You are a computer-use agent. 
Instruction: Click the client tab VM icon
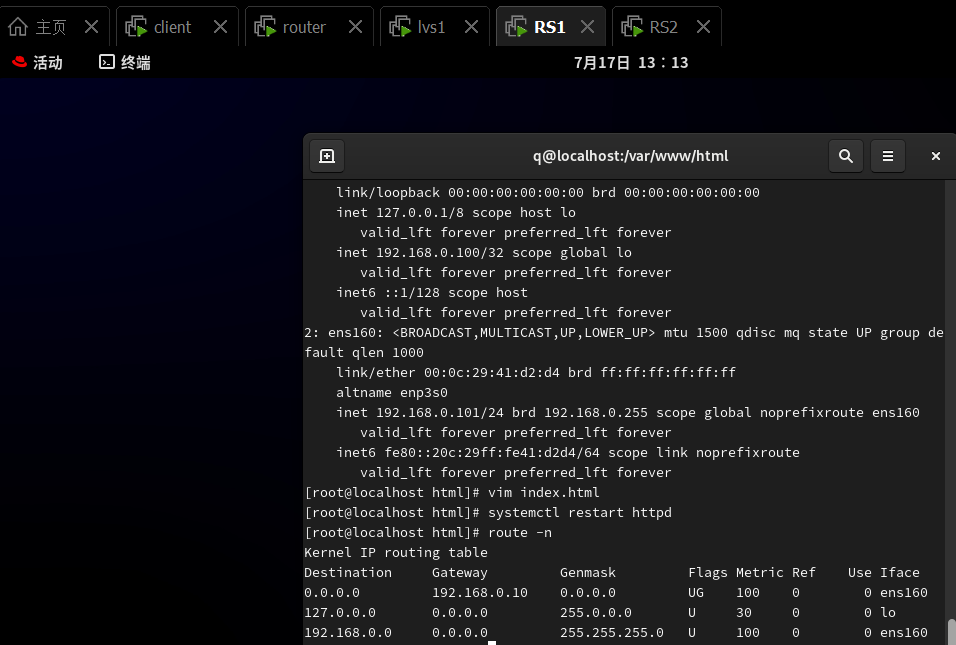point(136,27)
